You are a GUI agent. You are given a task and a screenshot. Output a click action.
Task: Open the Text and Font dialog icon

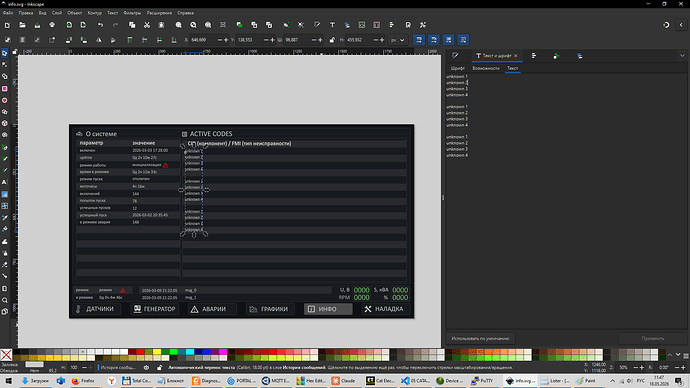click(x=332, y=25)
